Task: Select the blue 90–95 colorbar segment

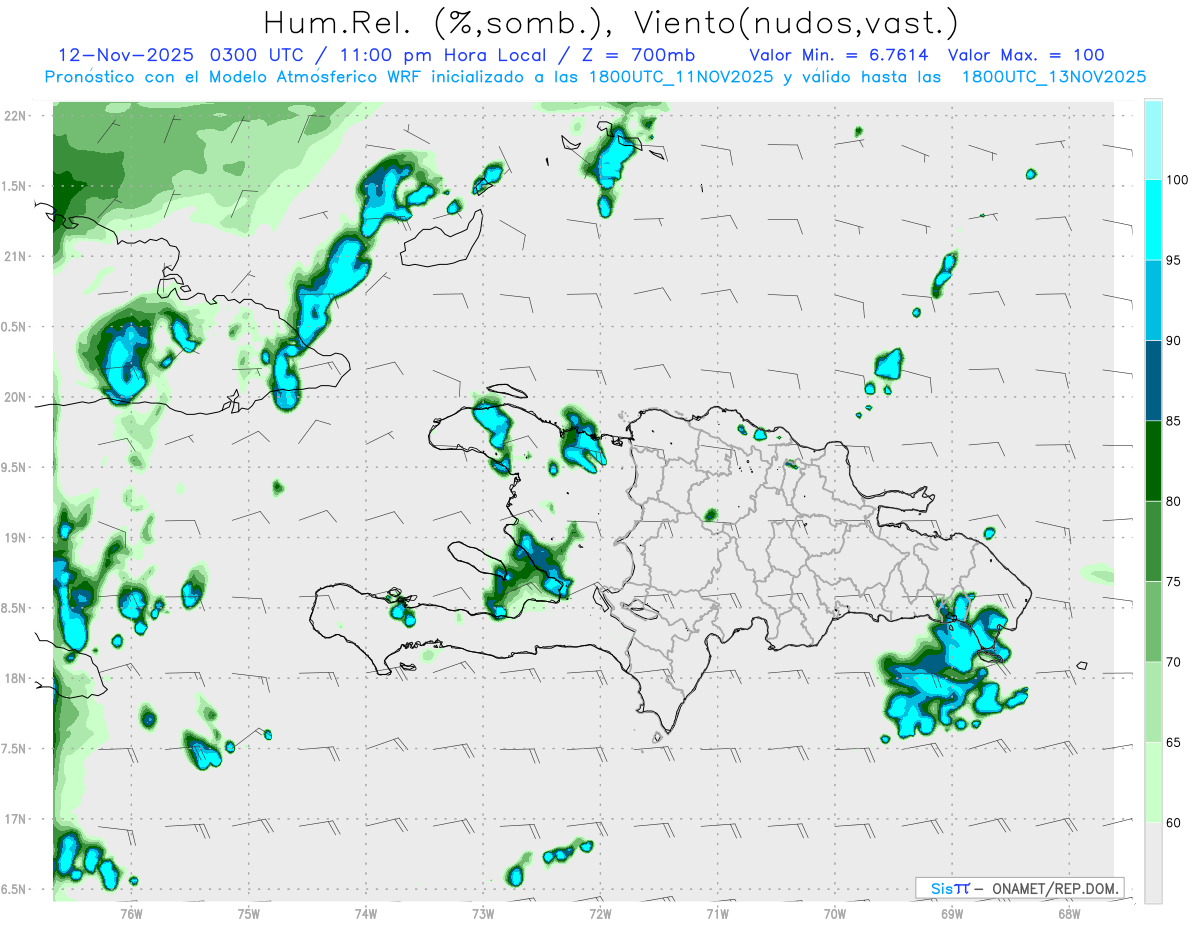Action: click(x=1153, y=300)
